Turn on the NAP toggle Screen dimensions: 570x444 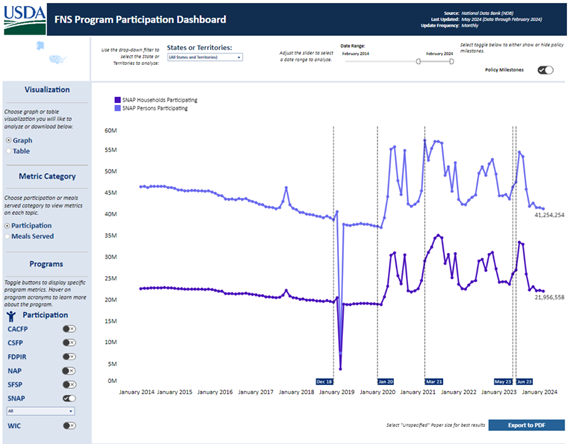coord(69,371)
